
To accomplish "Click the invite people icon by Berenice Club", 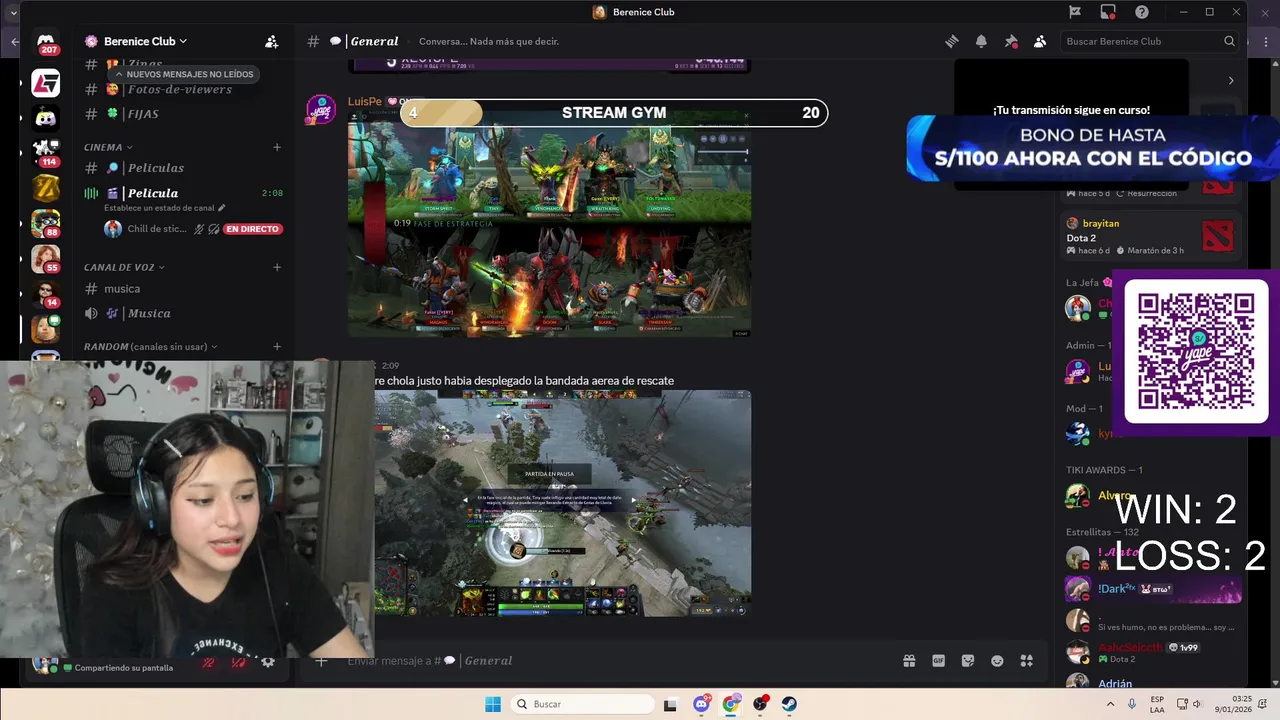I will [x=271, y=41].
